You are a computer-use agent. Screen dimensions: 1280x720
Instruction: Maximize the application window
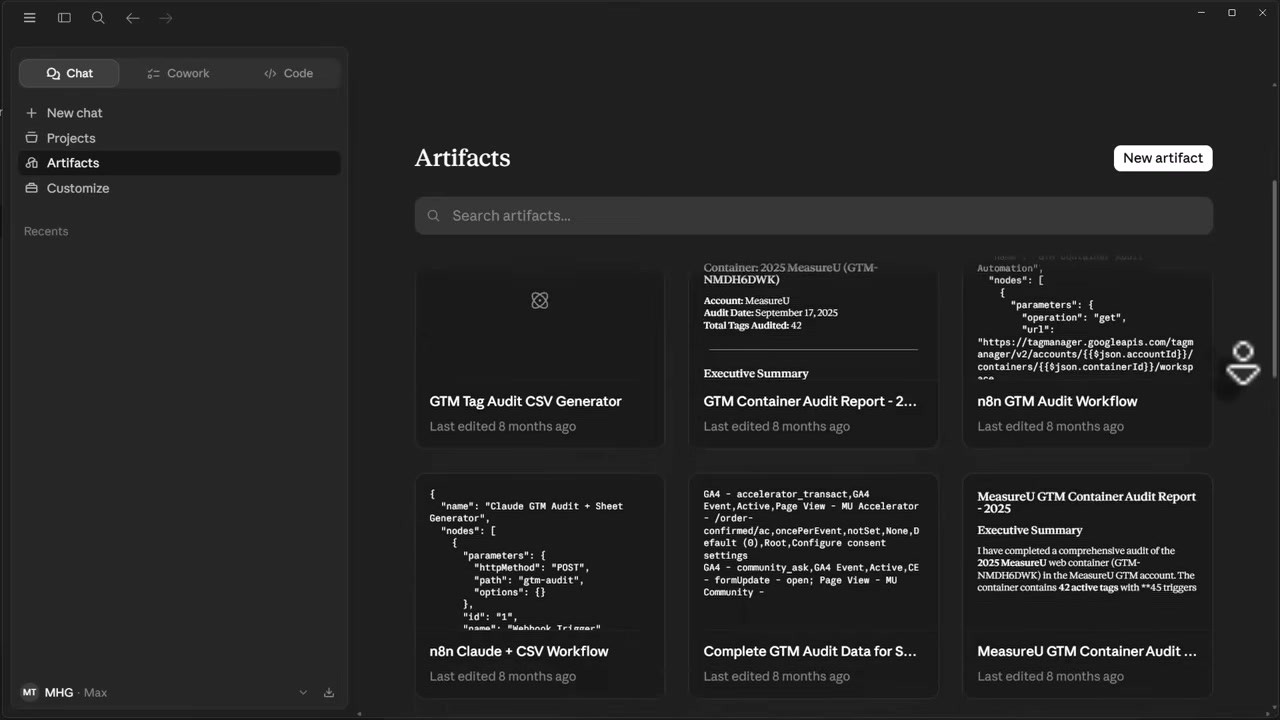(1232, 12)
